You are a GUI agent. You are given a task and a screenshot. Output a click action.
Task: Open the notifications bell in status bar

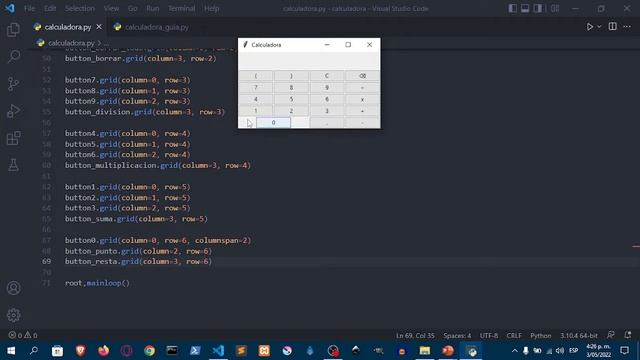point(628,335)
